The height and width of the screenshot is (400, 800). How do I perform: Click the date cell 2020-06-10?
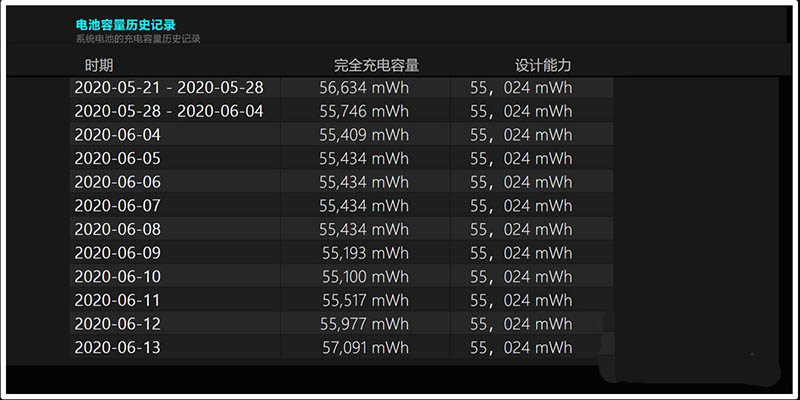point(117,277)
